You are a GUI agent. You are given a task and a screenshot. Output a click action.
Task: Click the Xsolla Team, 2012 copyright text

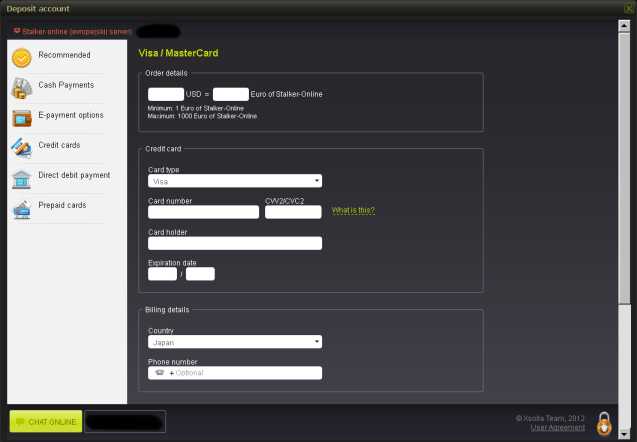550,418
